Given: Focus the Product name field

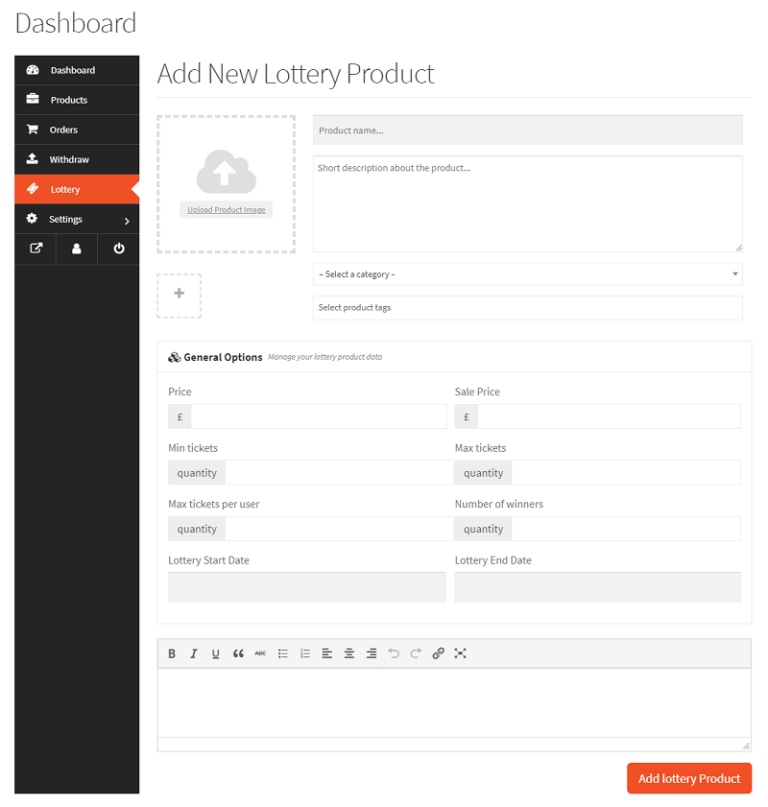Looking at the screenshot, I should 528,130.
